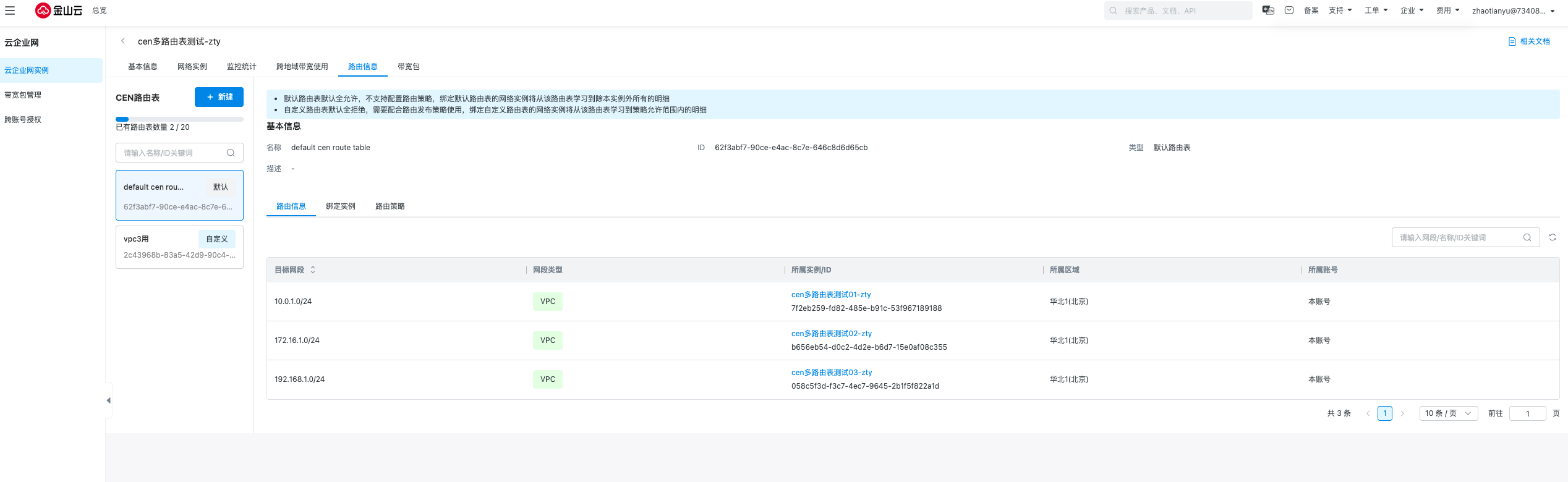This screenshot has width=1568, height=482.
Task: Click the route table quota progress bar
Action: (x=179, y=119)
